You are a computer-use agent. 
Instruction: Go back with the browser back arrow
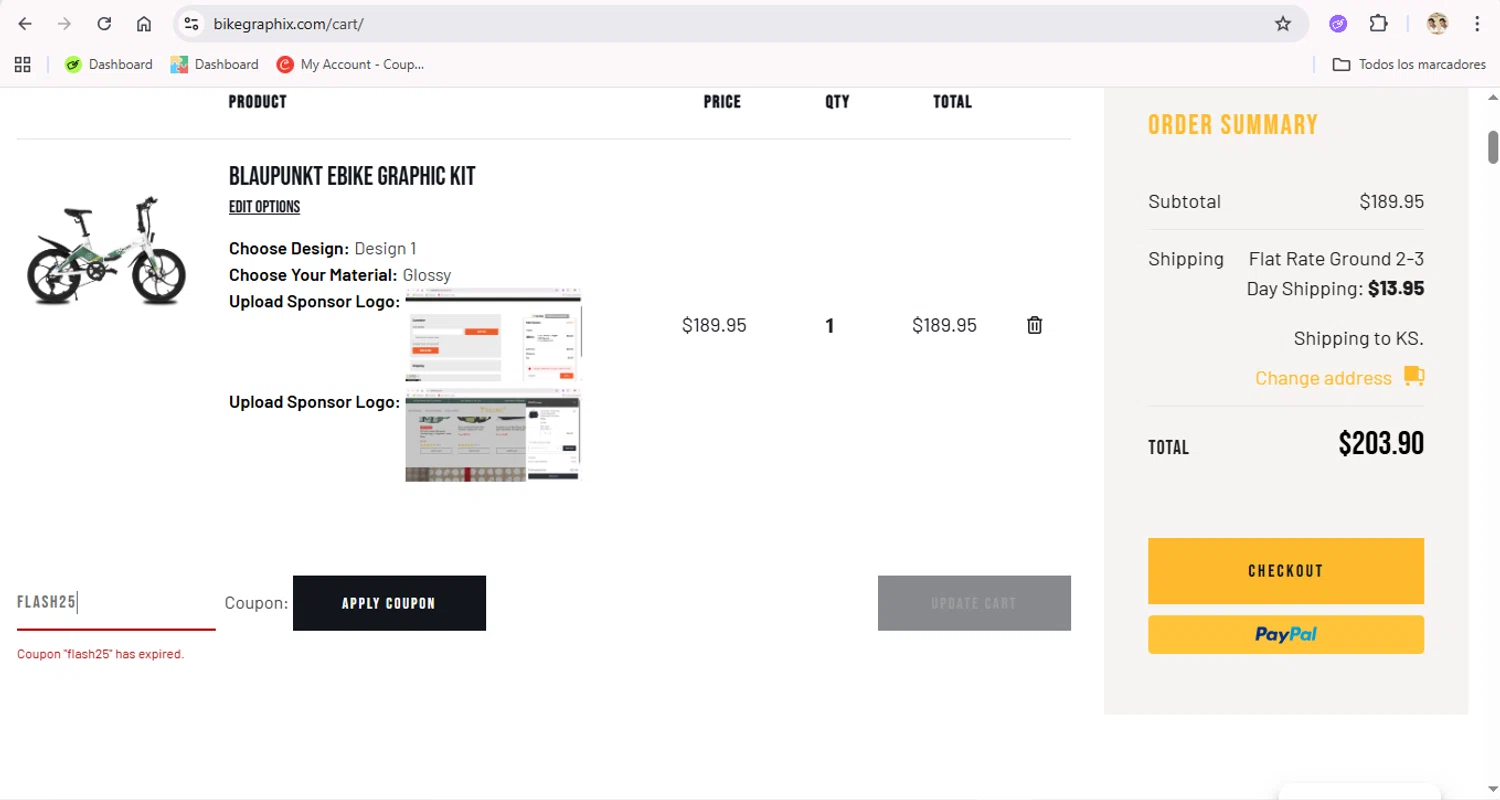(x=25, y=24)
